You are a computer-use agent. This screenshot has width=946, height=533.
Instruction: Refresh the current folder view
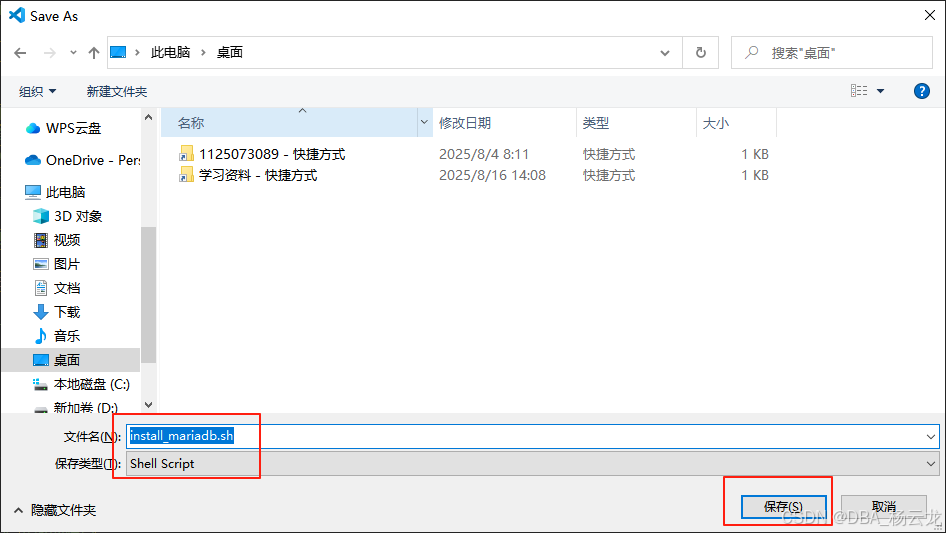coord(700,53)
